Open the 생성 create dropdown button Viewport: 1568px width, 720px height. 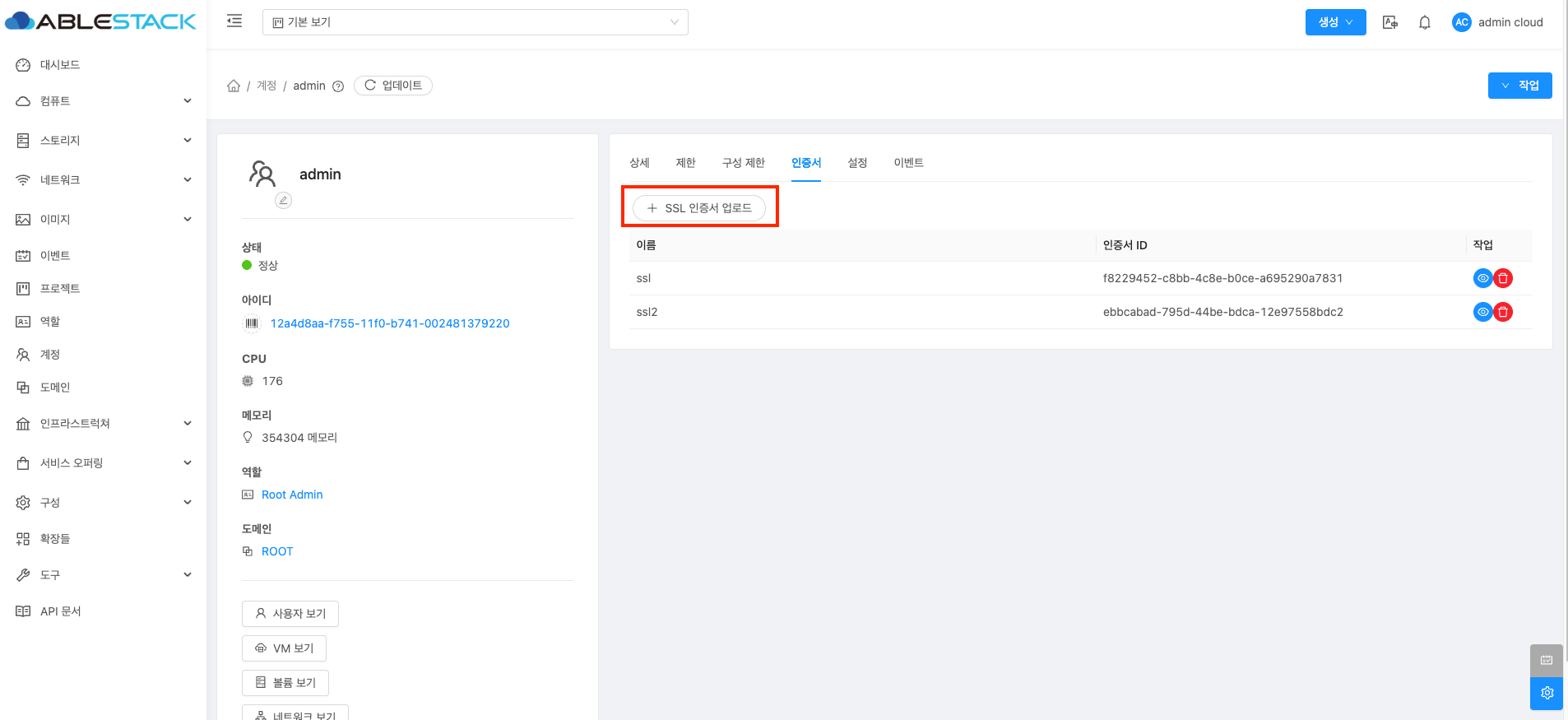(x=1335, y=22)
